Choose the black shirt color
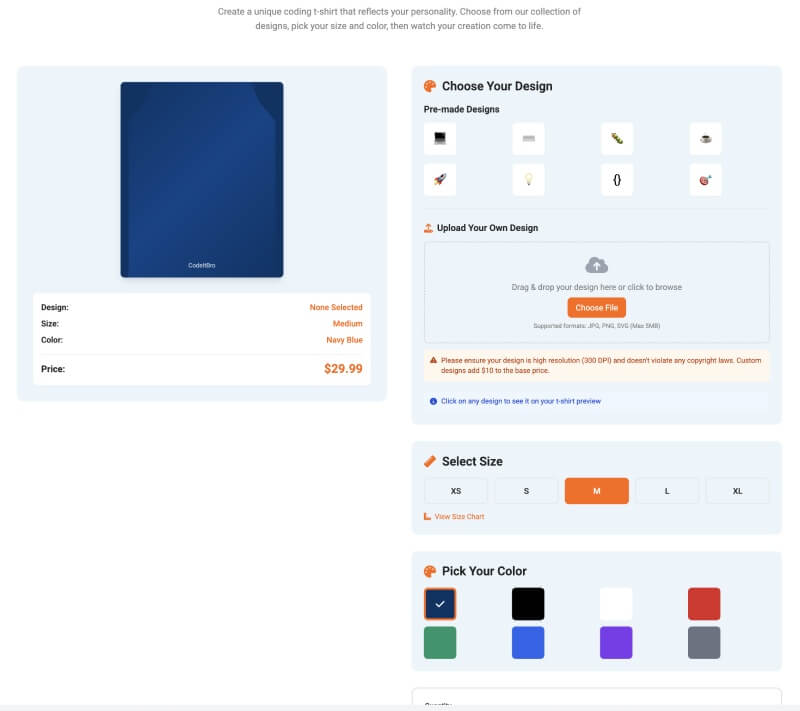800x711 pixels. point(528,604)
